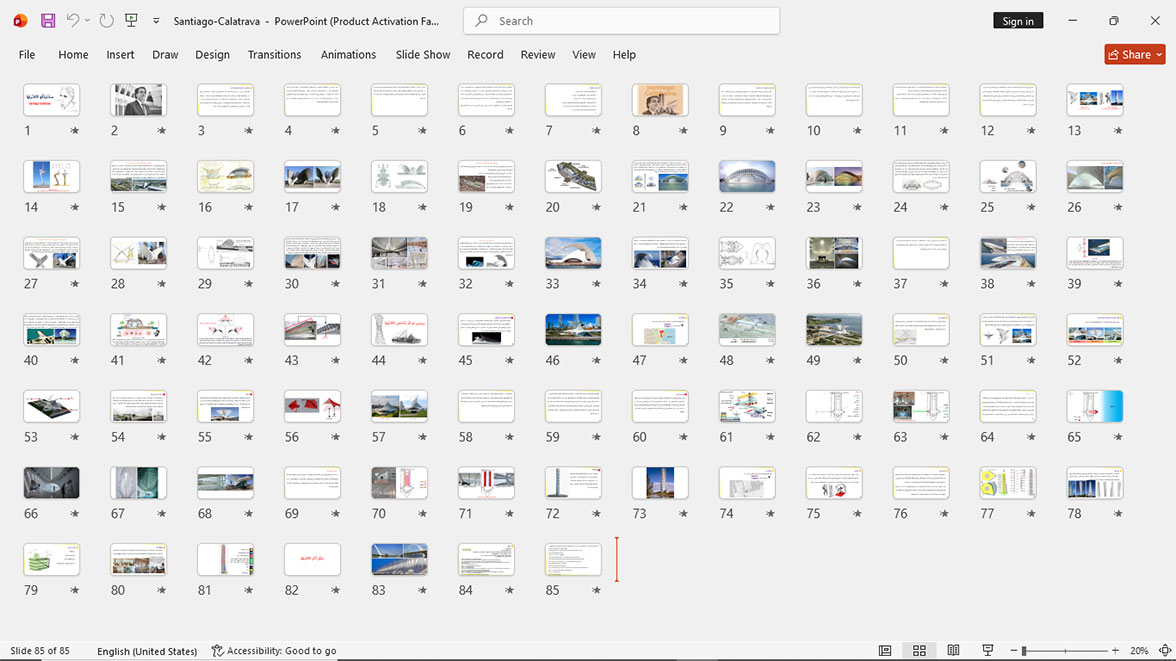Open the Transitions ribbon tab
This screenshot has width=1176, height=661.
(274, 55)
